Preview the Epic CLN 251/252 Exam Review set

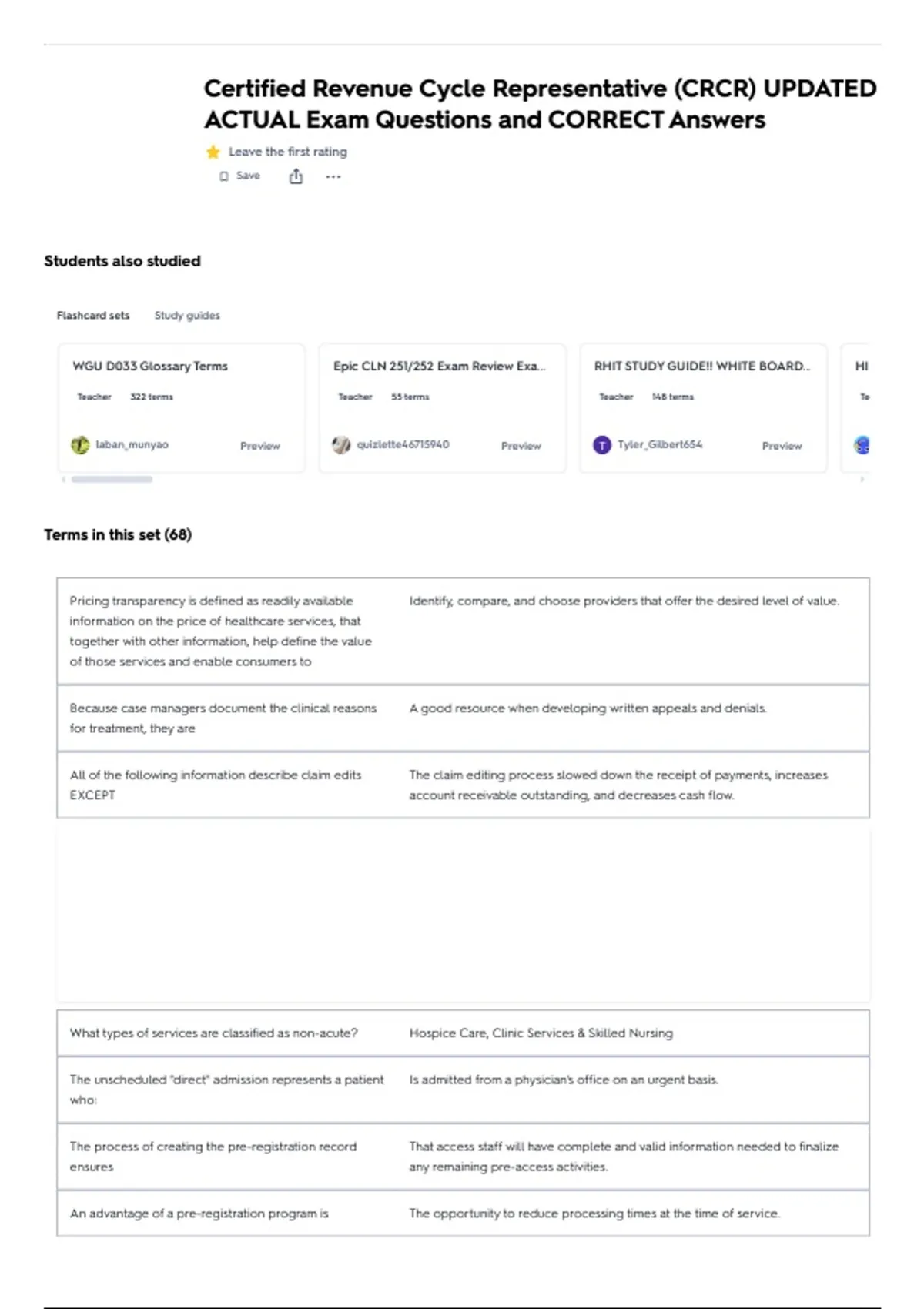pyautogui.click(x=521, y=446)
